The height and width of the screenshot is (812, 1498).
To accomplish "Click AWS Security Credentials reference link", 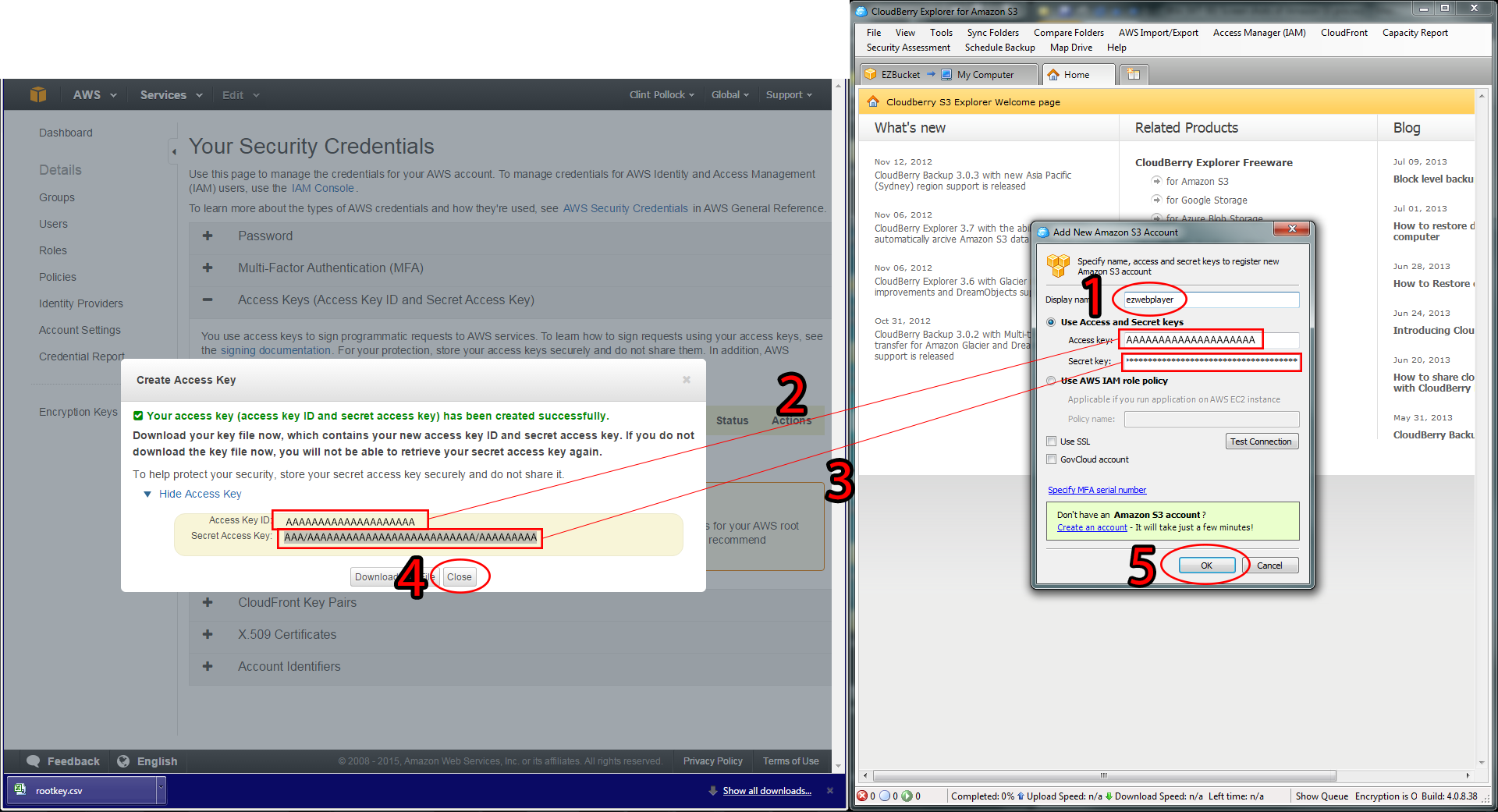I will pos(626,208).
